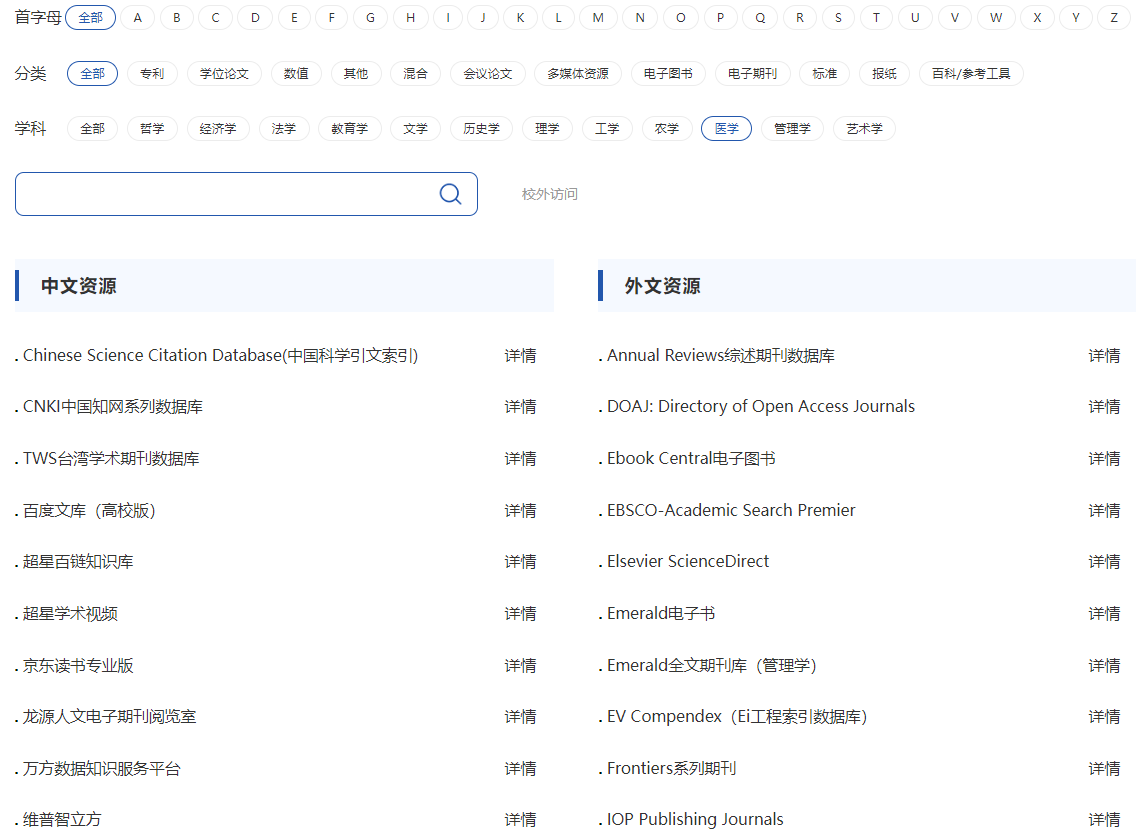Open EBSCO-Academic Search Premier link
The height and width of the screenshot is (835, 1136).
click(731, 511)
